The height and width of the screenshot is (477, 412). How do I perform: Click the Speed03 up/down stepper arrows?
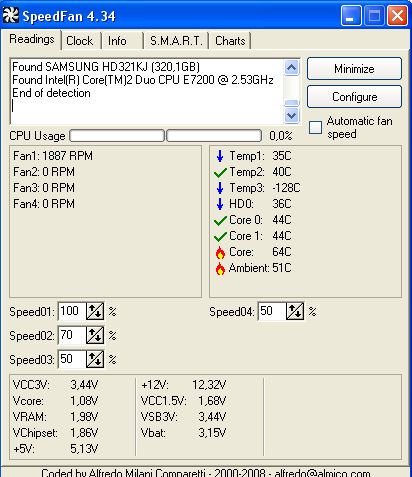(x=95, y=359)
